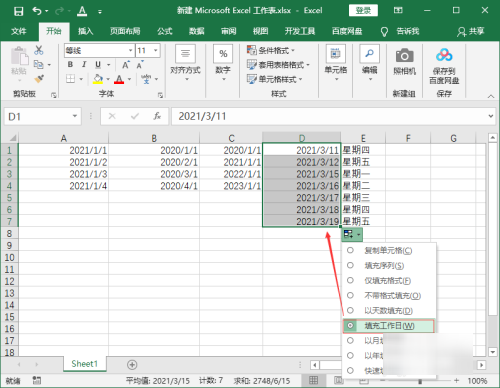Select Fill Without Formatting (不带格式填充) option
Screen dimensions: 500x388
(x=389, y=295)
